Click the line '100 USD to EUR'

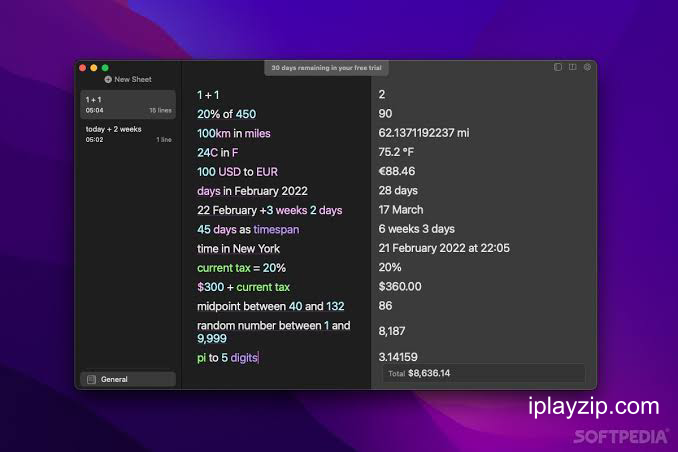[x=237, y=172]
